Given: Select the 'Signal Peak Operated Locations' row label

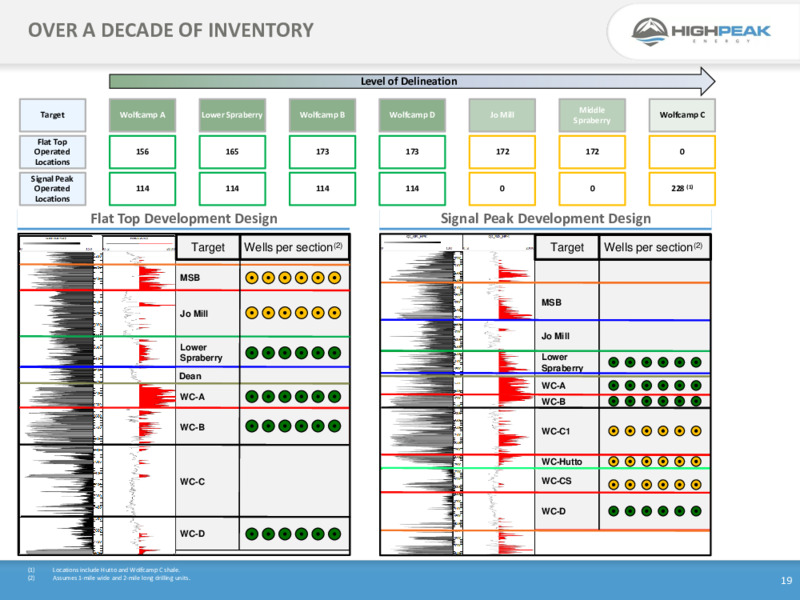Looking at the screenshot, I should 53,189.
